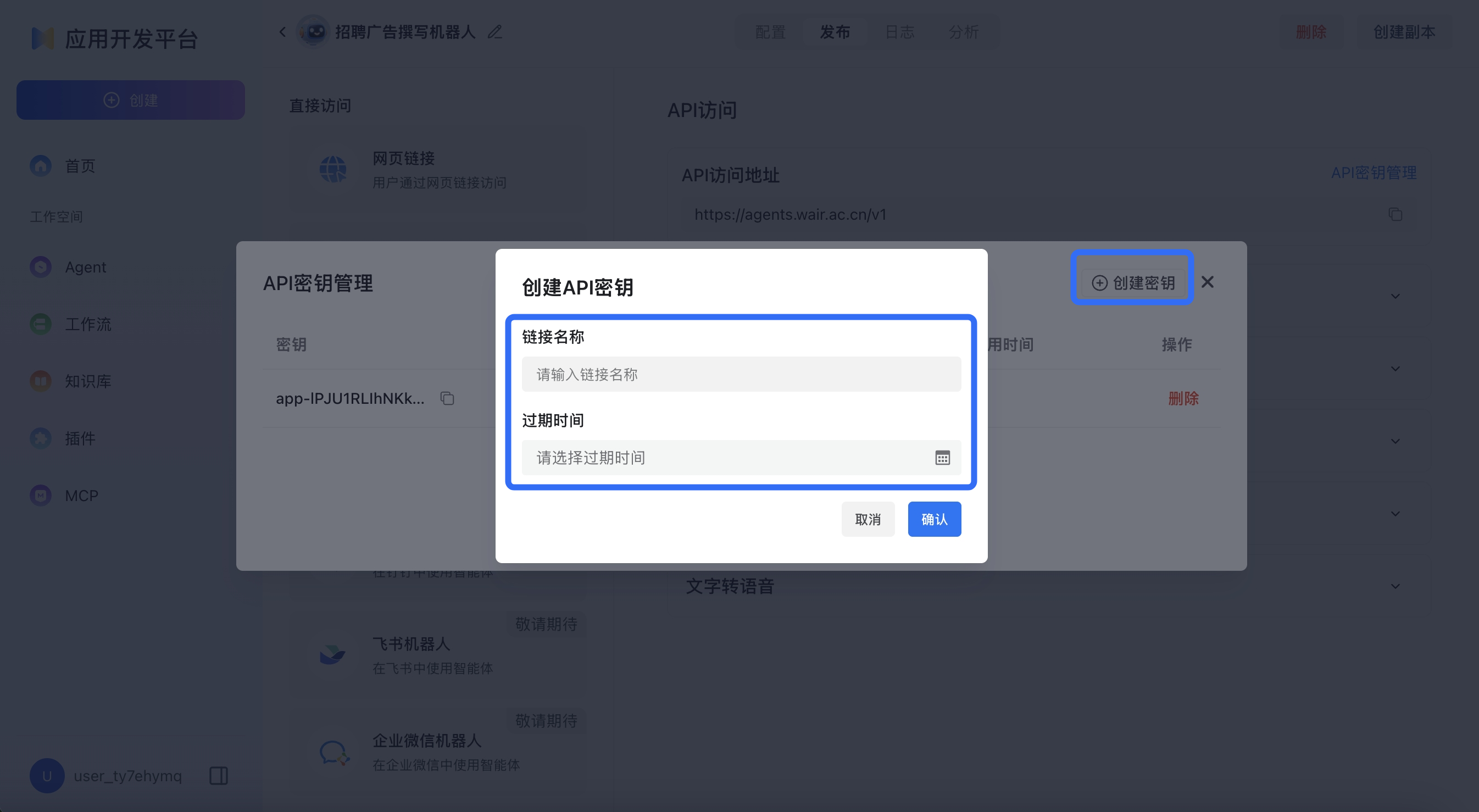Image resolution: width=1479 pixels, height=812 pixels.
Task: Open the 知识库 sidebar item
Action: click(x=87, y=381)
